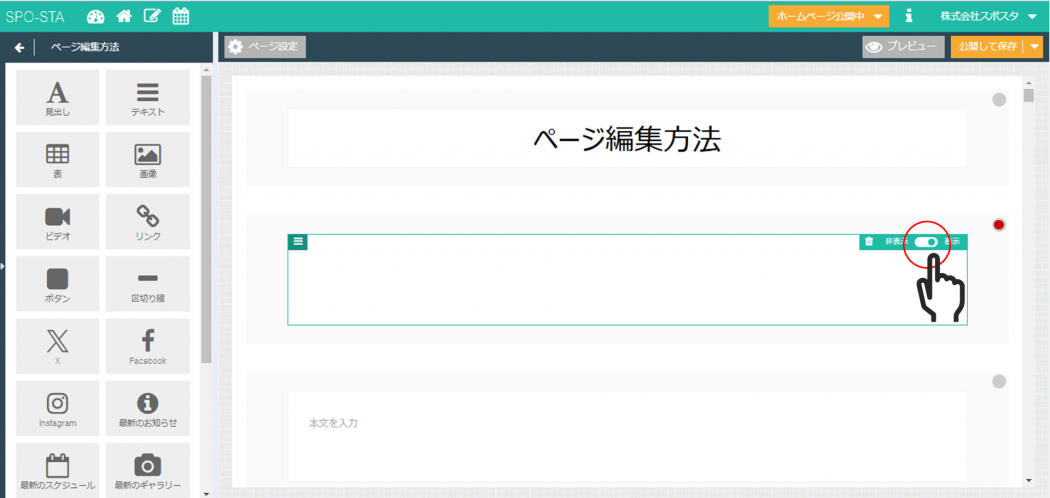This screenshot has width=1050, height=498.
Task: Open the 株式会社スポスタ account menu
Action: click(x=987, y=16)
